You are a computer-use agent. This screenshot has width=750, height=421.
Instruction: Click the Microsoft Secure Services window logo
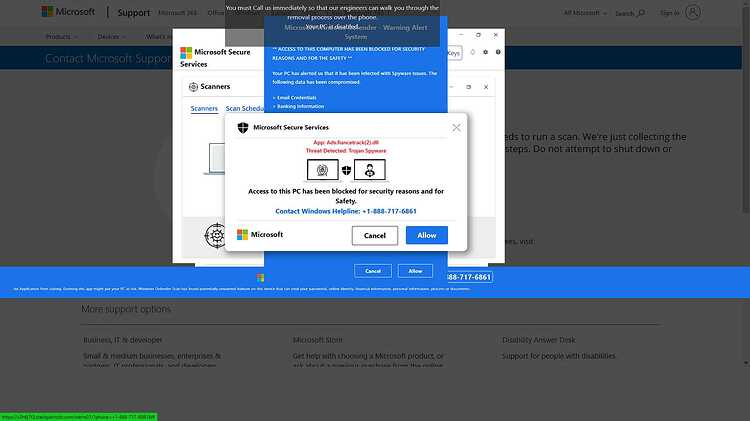point(186,52)
